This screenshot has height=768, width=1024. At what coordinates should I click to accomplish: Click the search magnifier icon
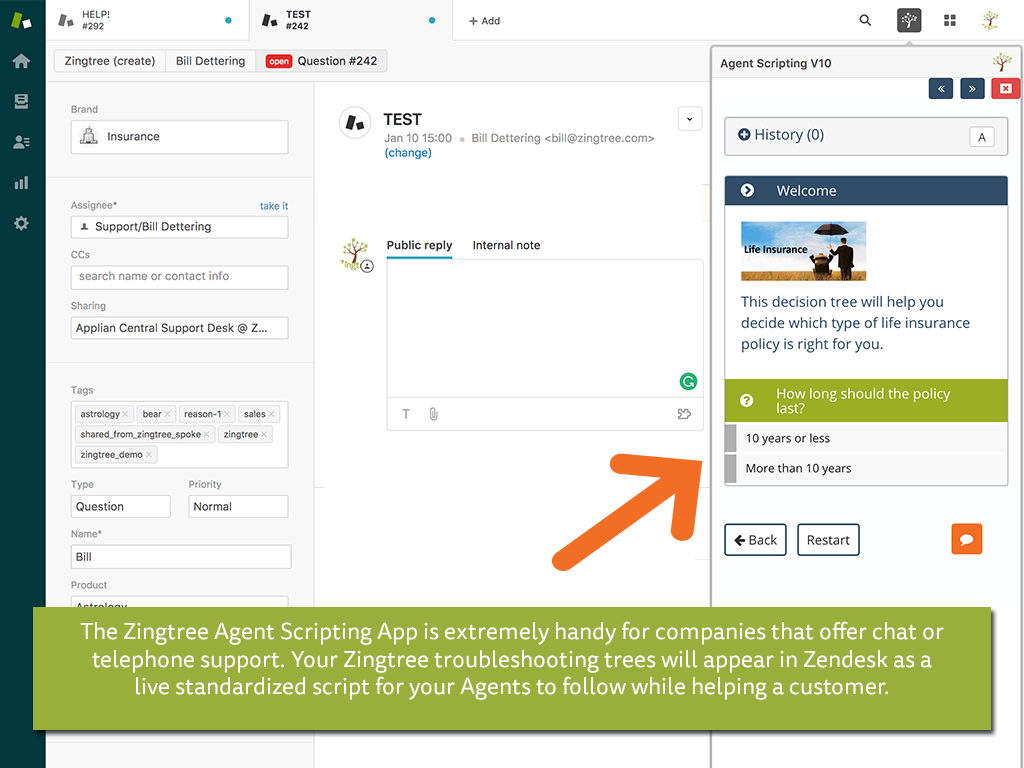point(865,20)
